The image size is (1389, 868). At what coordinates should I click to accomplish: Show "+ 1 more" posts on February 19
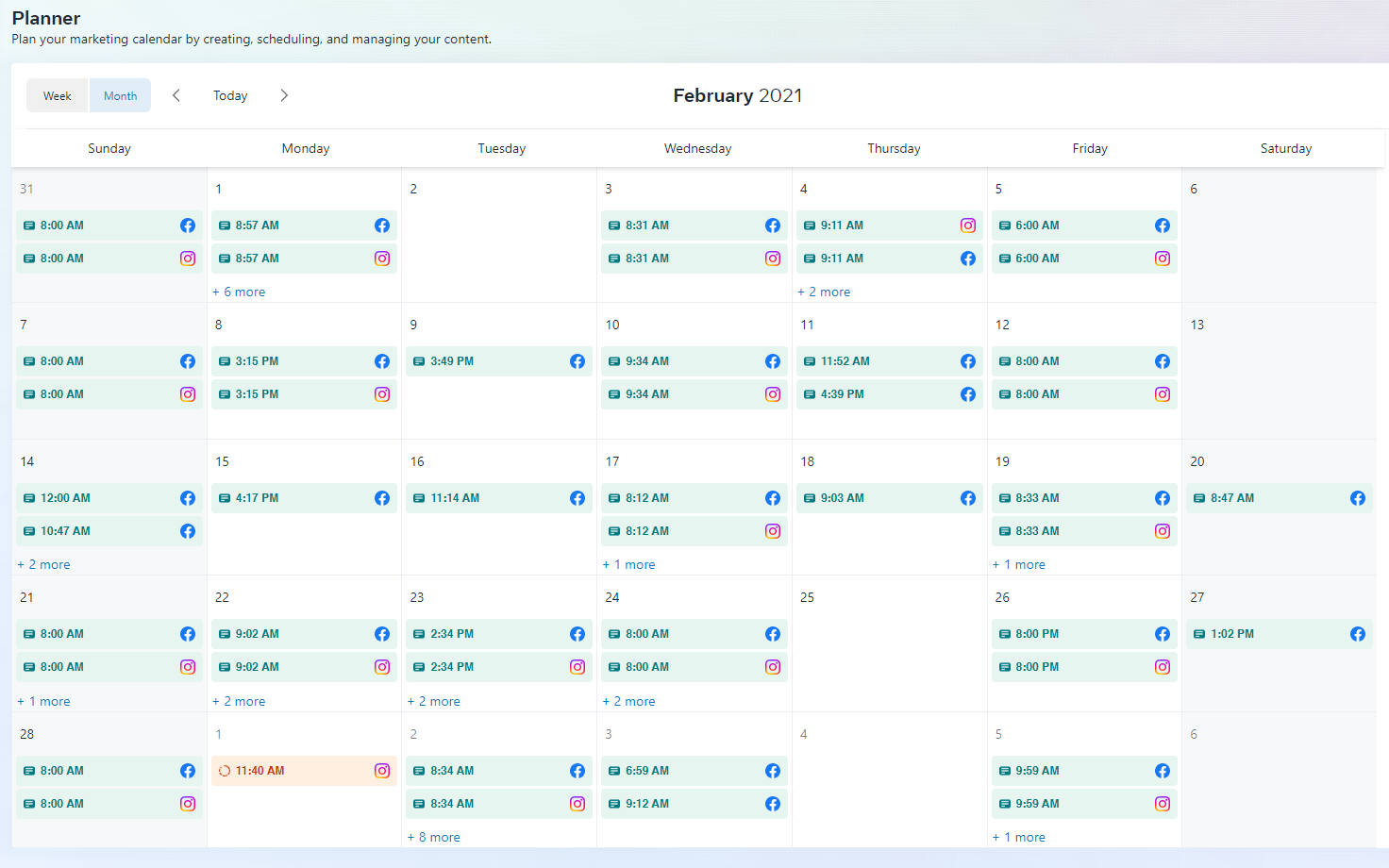tap(1019, 564)
